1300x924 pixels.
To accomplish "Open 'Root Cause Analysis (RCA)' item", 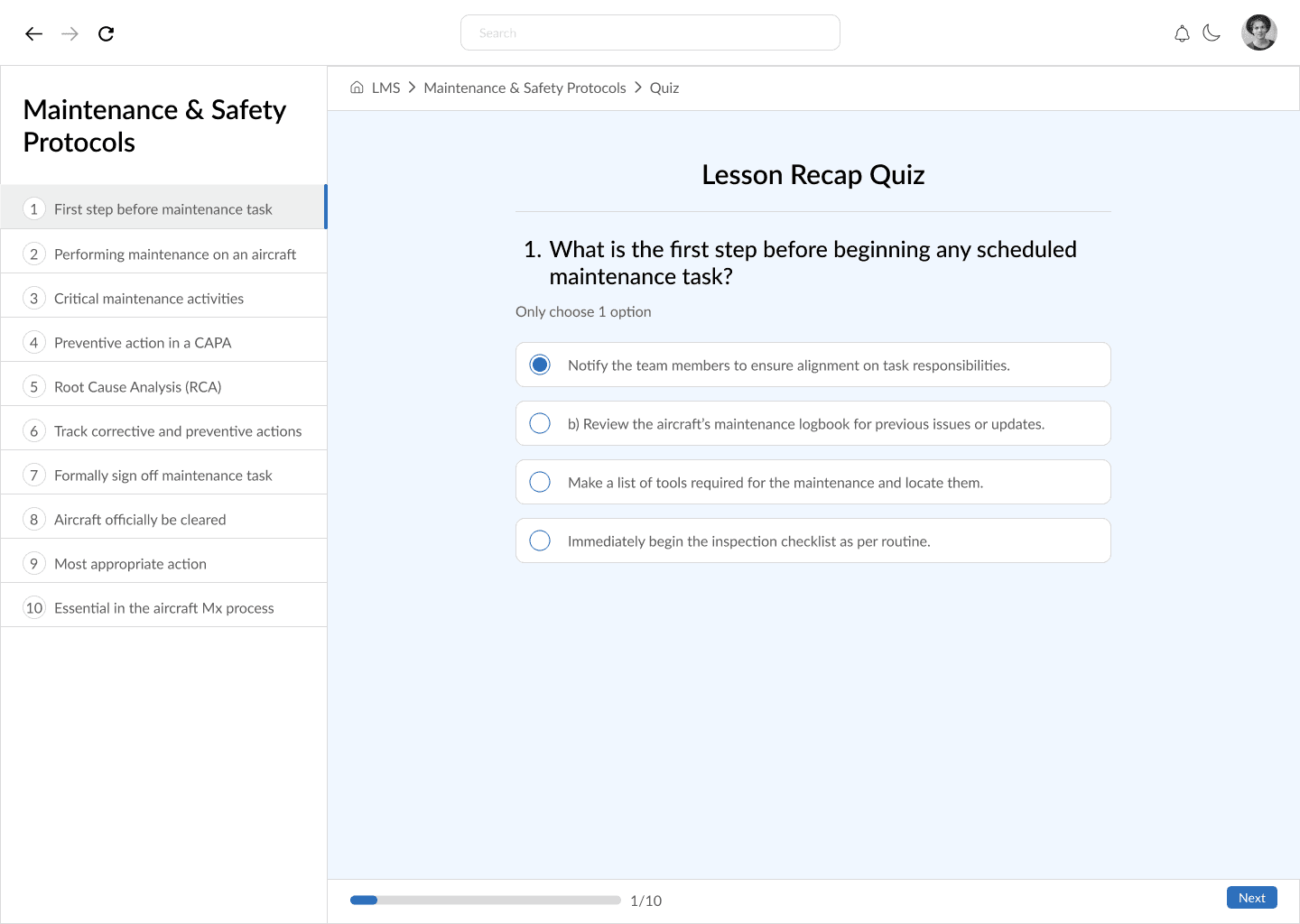I will pyautogui.click(x=163, y=386).
